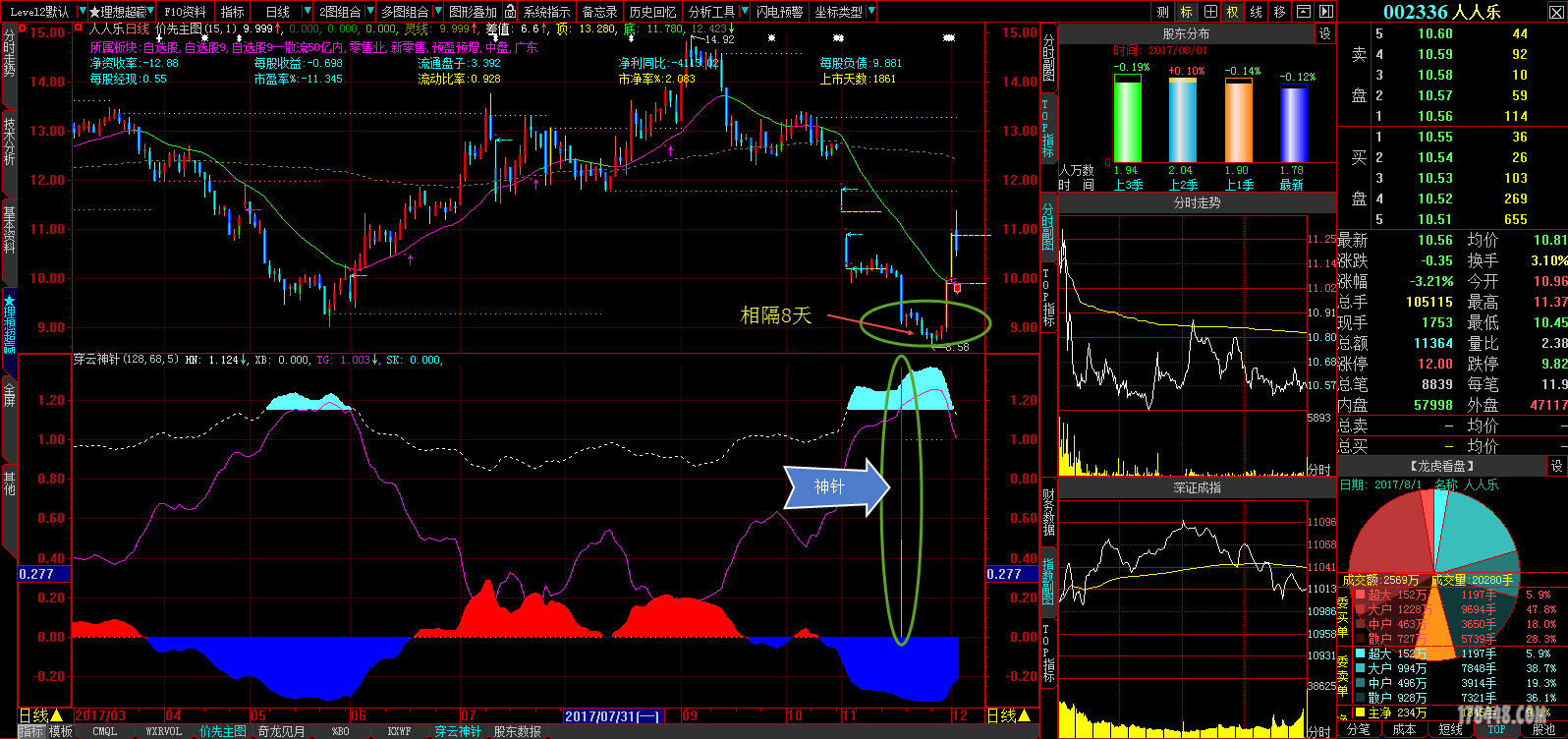Toggle the 标 toolbar icon

(x=1187, y=12)
